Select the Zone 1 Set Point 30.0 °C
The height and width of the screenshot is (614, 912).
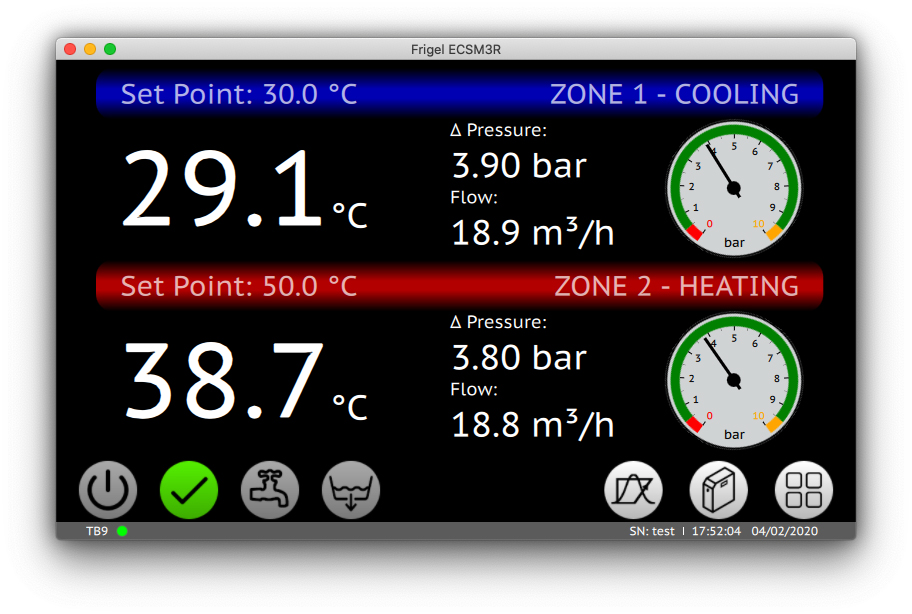pyautogui.click(x=238, y=94)
